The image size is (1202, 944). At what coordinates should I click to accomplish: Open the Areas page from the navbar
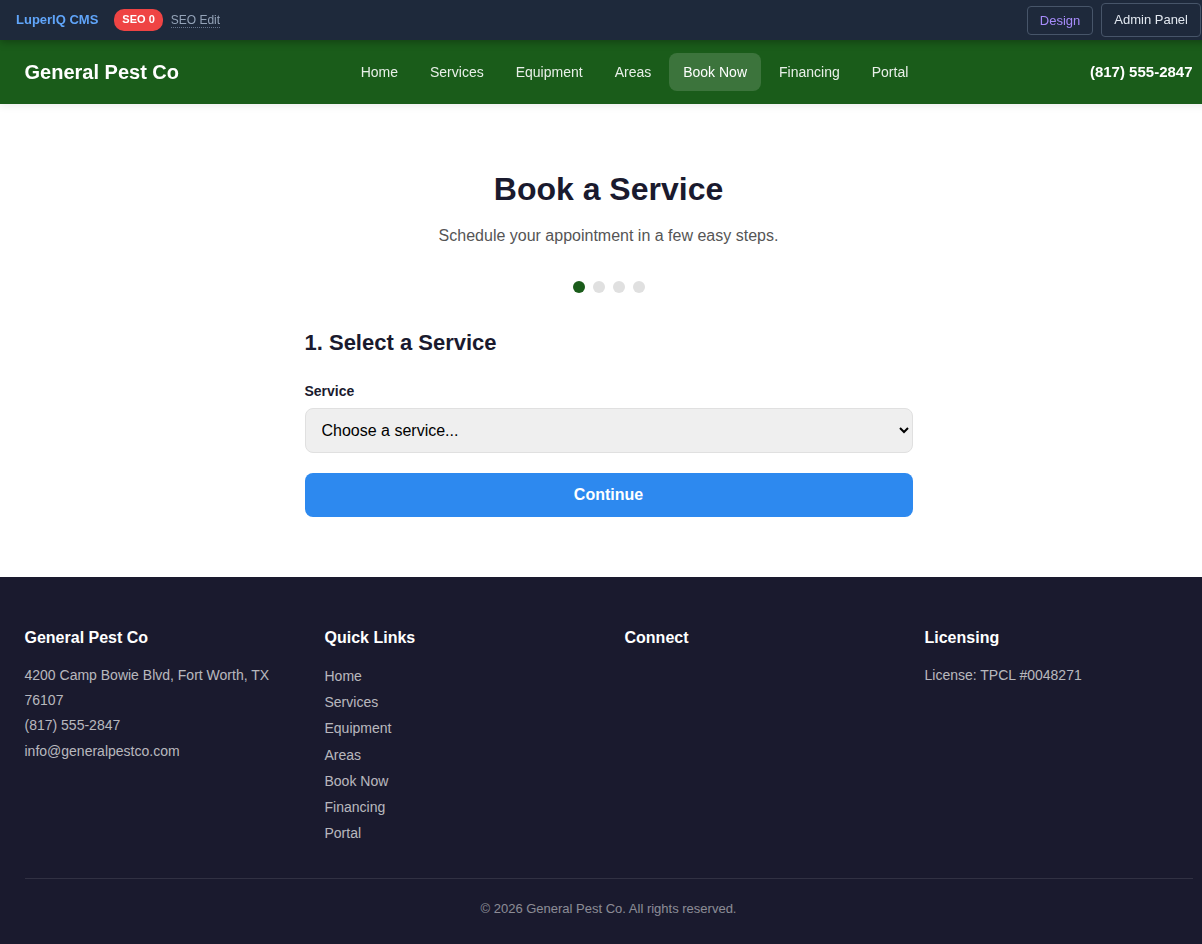[632, 71]
